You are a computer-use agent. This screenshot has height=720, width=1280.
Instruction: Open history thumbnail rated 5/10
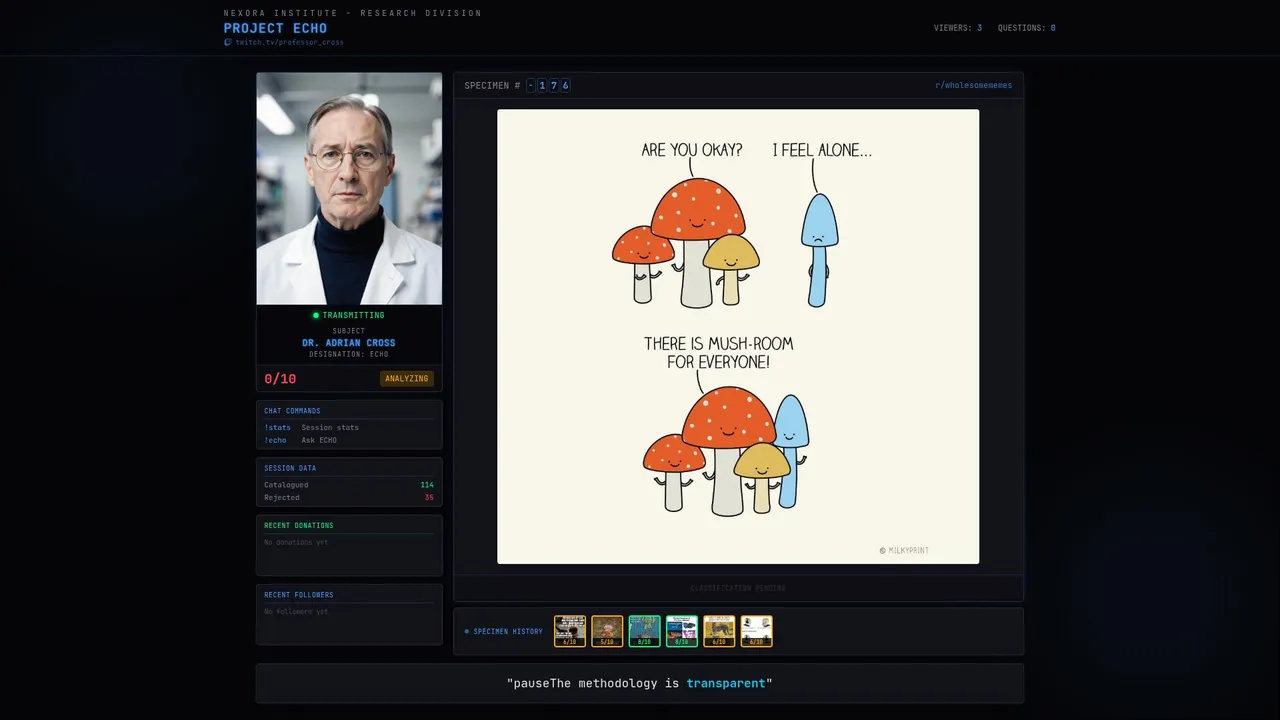click(x=607, y=631)
